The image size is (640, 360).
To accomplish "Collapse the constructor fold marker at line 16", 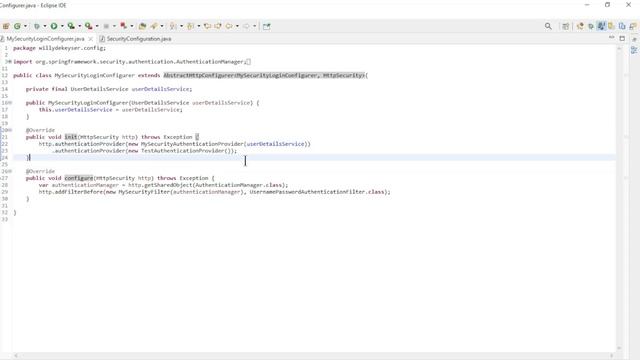I will point(10,103).
